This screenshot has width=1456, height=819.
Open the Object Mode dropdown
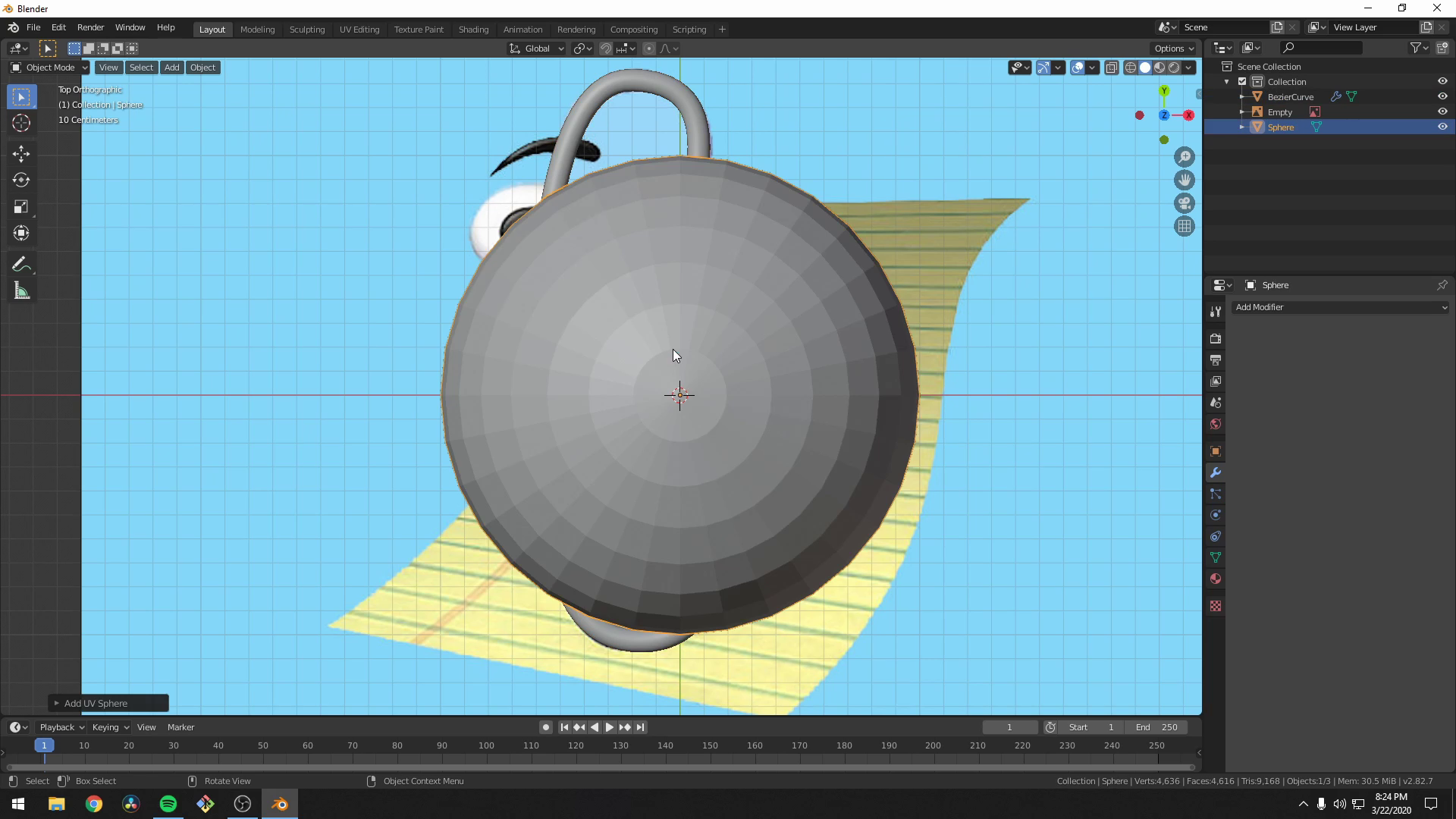tap(48, 67)
